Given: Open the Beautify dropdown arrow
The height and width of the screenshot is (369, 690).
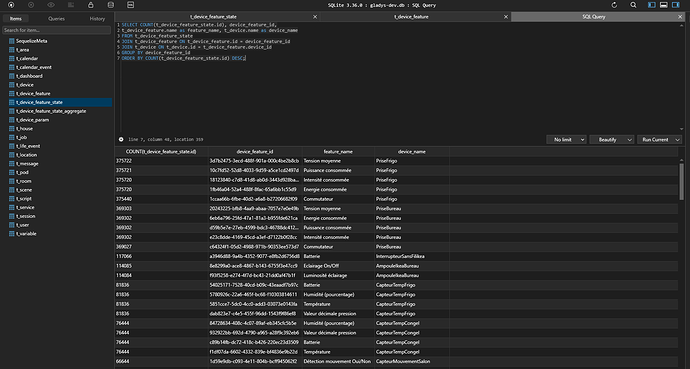Looking at the screenshot, I should click(x=630, y=139).
